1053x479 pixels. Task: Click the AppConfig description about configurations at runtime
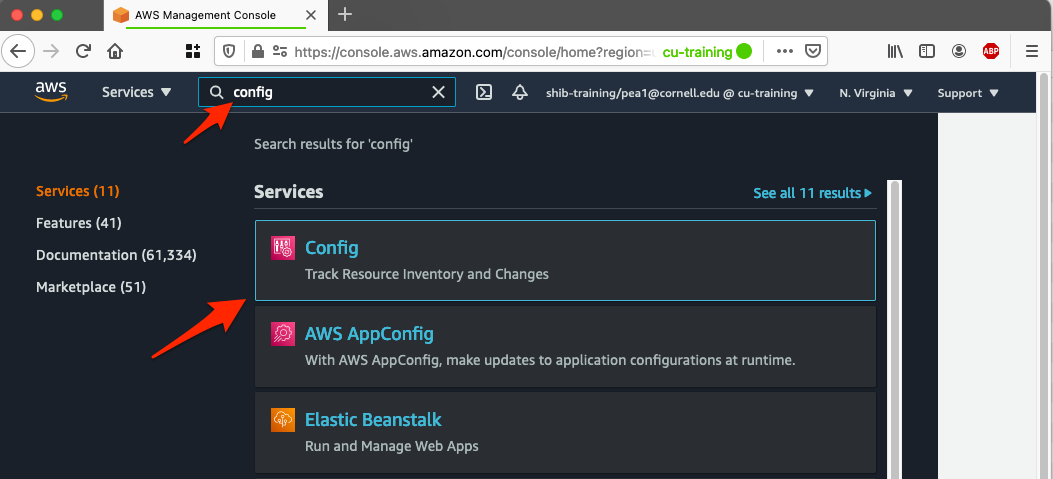550,360
